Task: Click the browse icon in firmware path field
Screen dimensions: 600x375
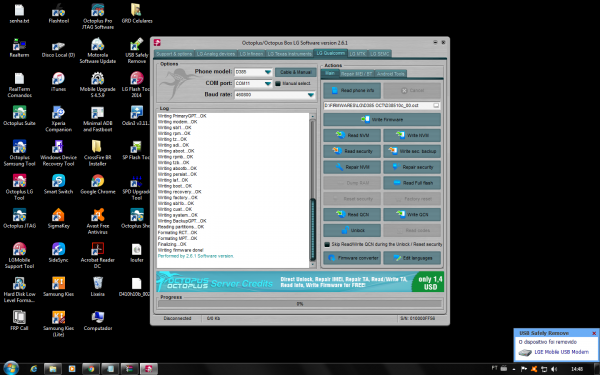Action: pos(436,105)
